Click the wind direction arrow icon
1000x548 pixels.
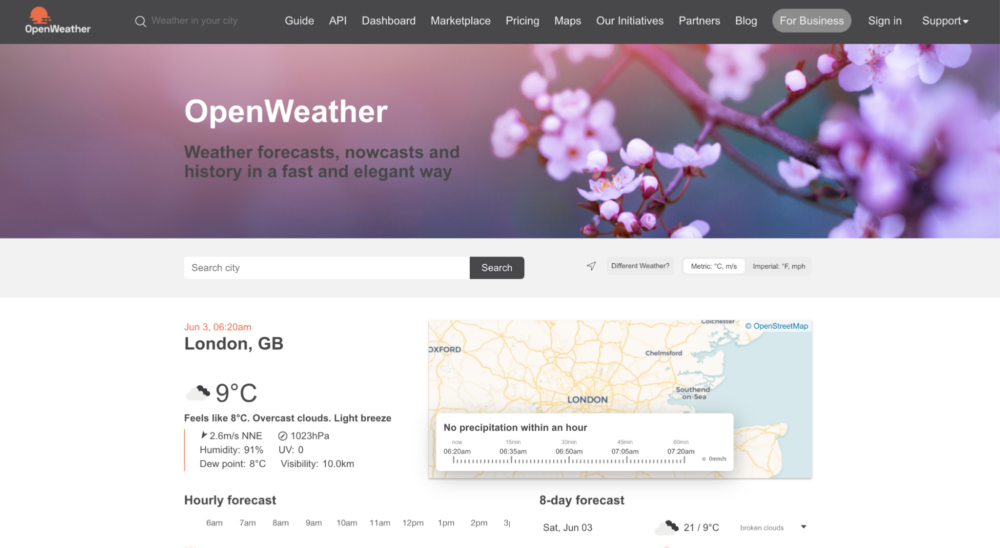coord(204,435)
